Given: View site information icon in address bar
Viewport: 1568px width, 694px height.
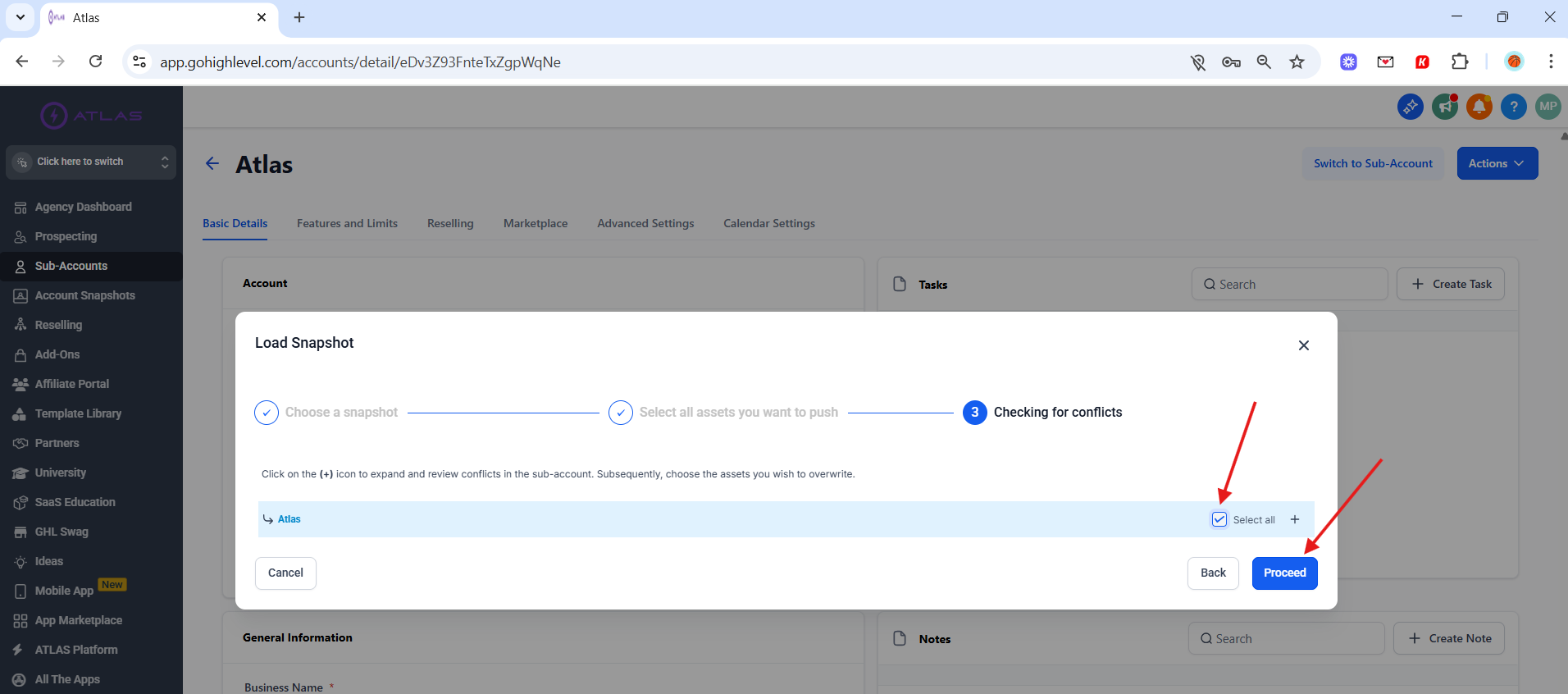Looking at the screenshot, I should coord(139,62).
